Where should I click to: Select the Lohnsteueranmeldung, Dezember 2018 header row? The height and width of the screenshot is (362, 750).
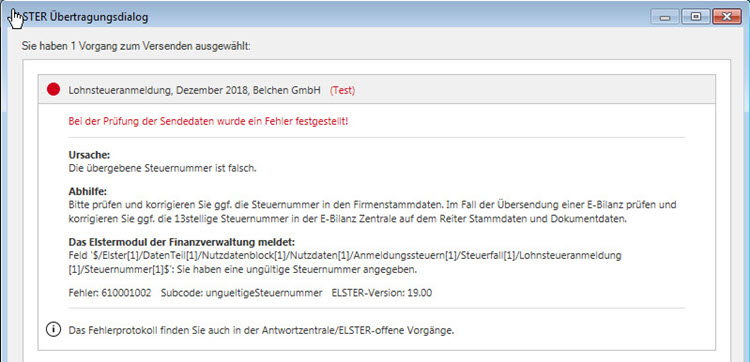(x=377, y=89)
